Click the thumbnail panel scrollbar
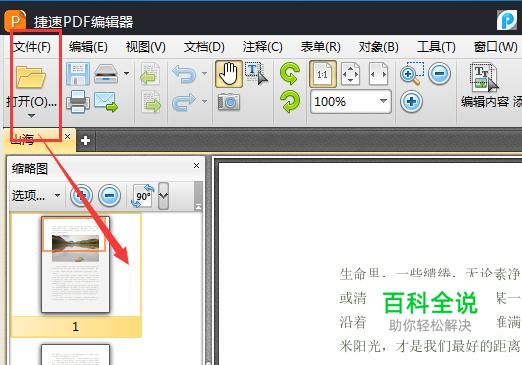The height and width of the screenshot is (365, 522). coord(198,195)
